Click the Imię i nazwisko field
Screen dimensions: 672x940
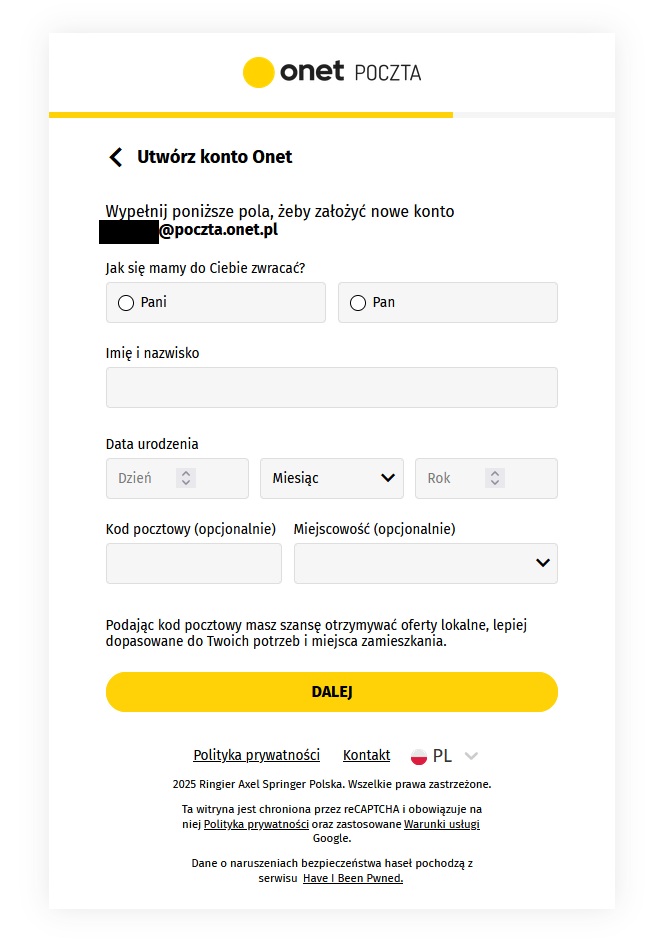[x=331, y=387]
